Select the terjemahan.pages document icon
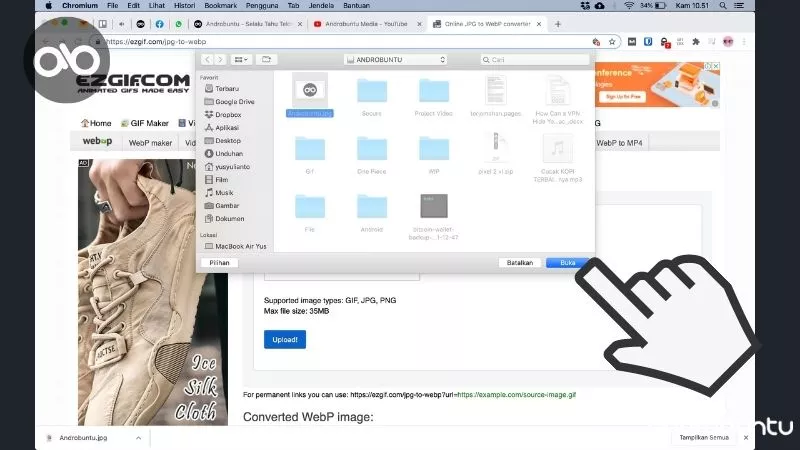Screen dimensions: 800x450 coord(495,90)
